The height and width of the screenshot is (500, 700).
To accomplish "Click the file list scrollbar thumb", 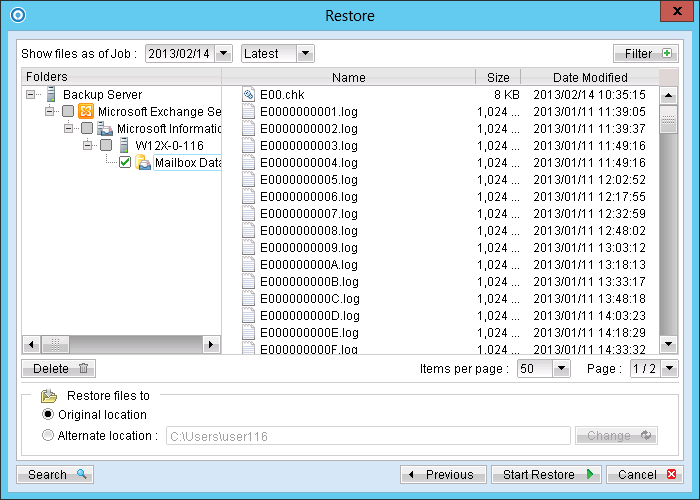I will point(669,119).
